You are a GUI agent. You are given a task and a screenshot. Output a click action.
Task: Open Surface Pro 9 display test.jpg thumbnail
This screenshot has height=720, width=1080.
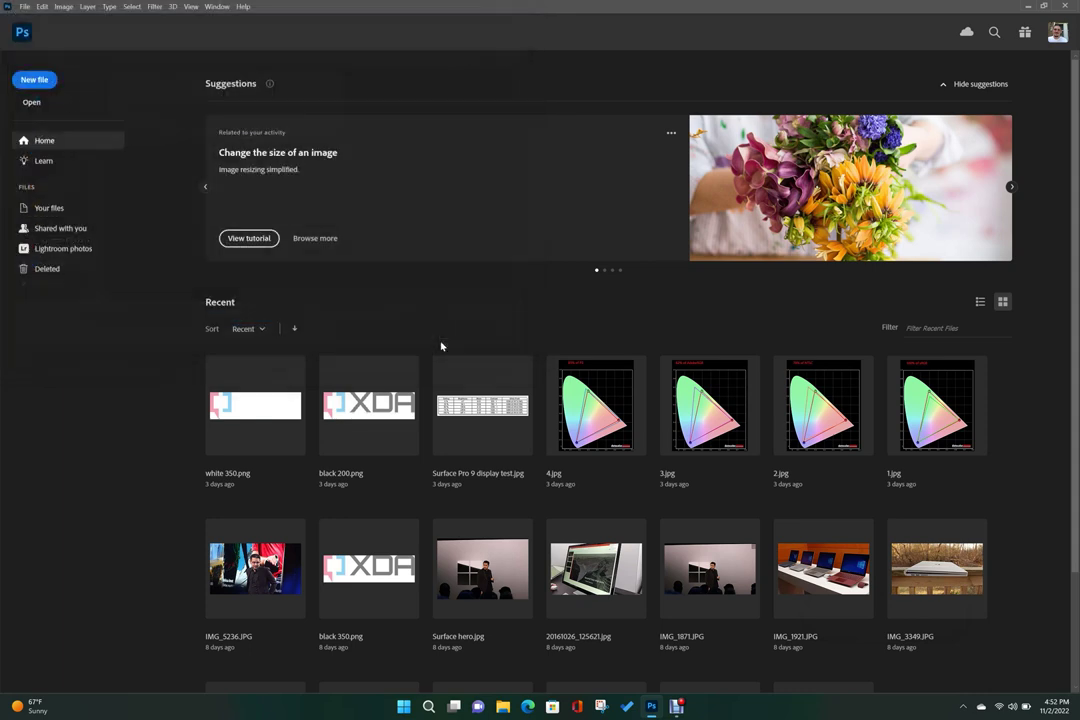click(x=483, y=405)
